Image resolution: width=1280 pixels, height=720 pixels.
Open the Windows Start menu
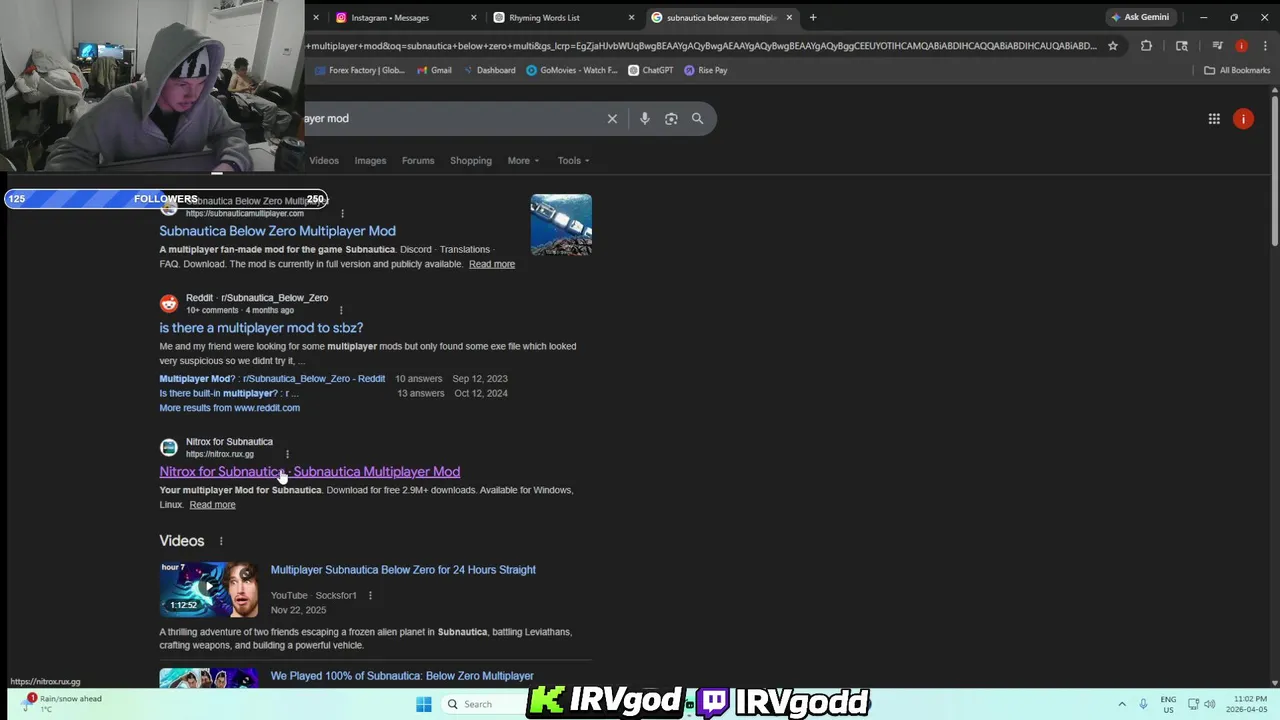point(424,704)
